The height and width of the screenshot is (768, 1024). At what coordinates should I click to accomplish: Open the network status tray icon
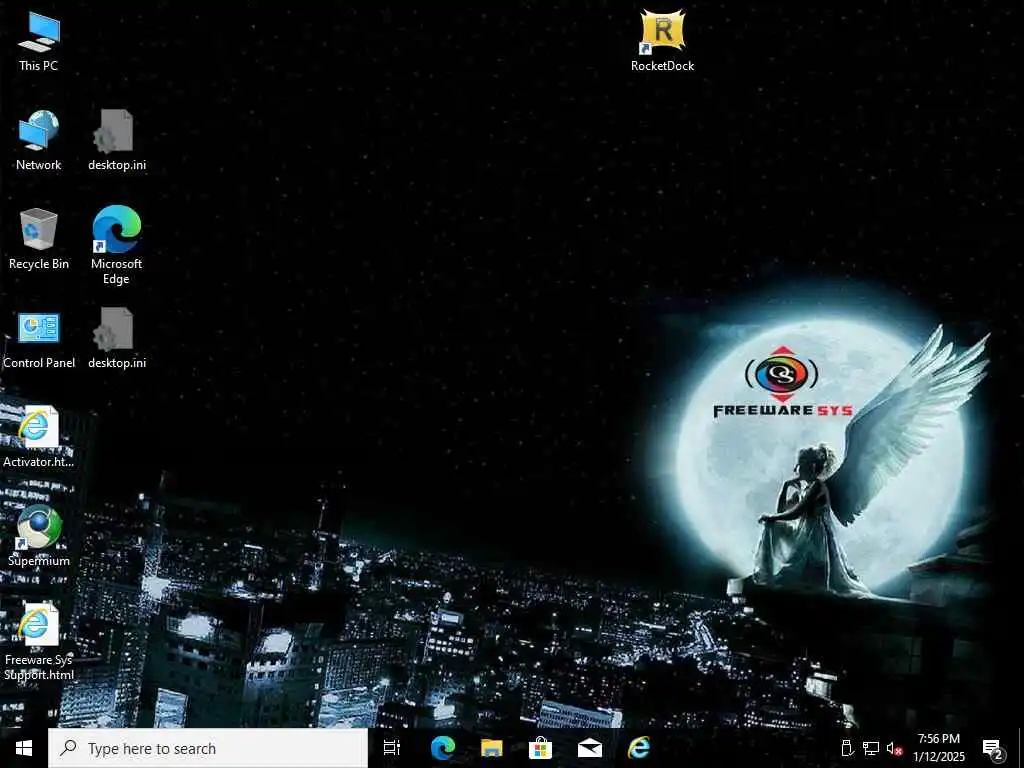pyautogui.click(x=871, y=748)
